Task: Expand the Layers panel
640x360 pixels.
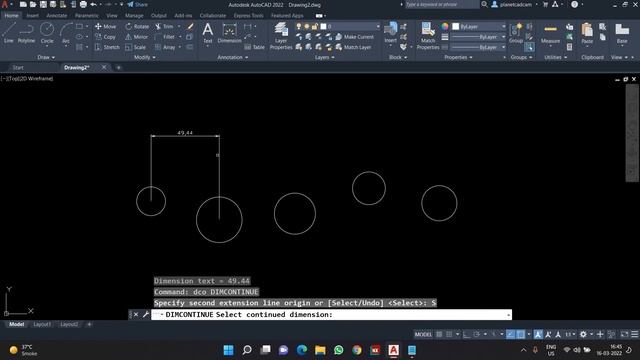Action: [x=325, y=58]
